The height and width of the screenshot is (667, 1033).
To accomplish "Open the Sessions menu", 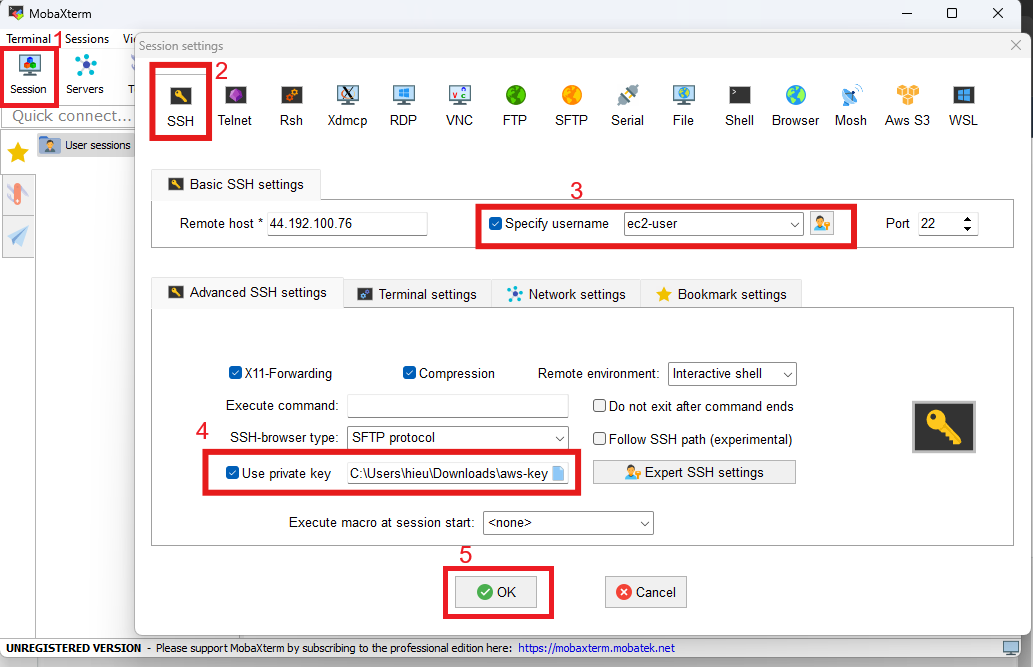I will [87, 39].
